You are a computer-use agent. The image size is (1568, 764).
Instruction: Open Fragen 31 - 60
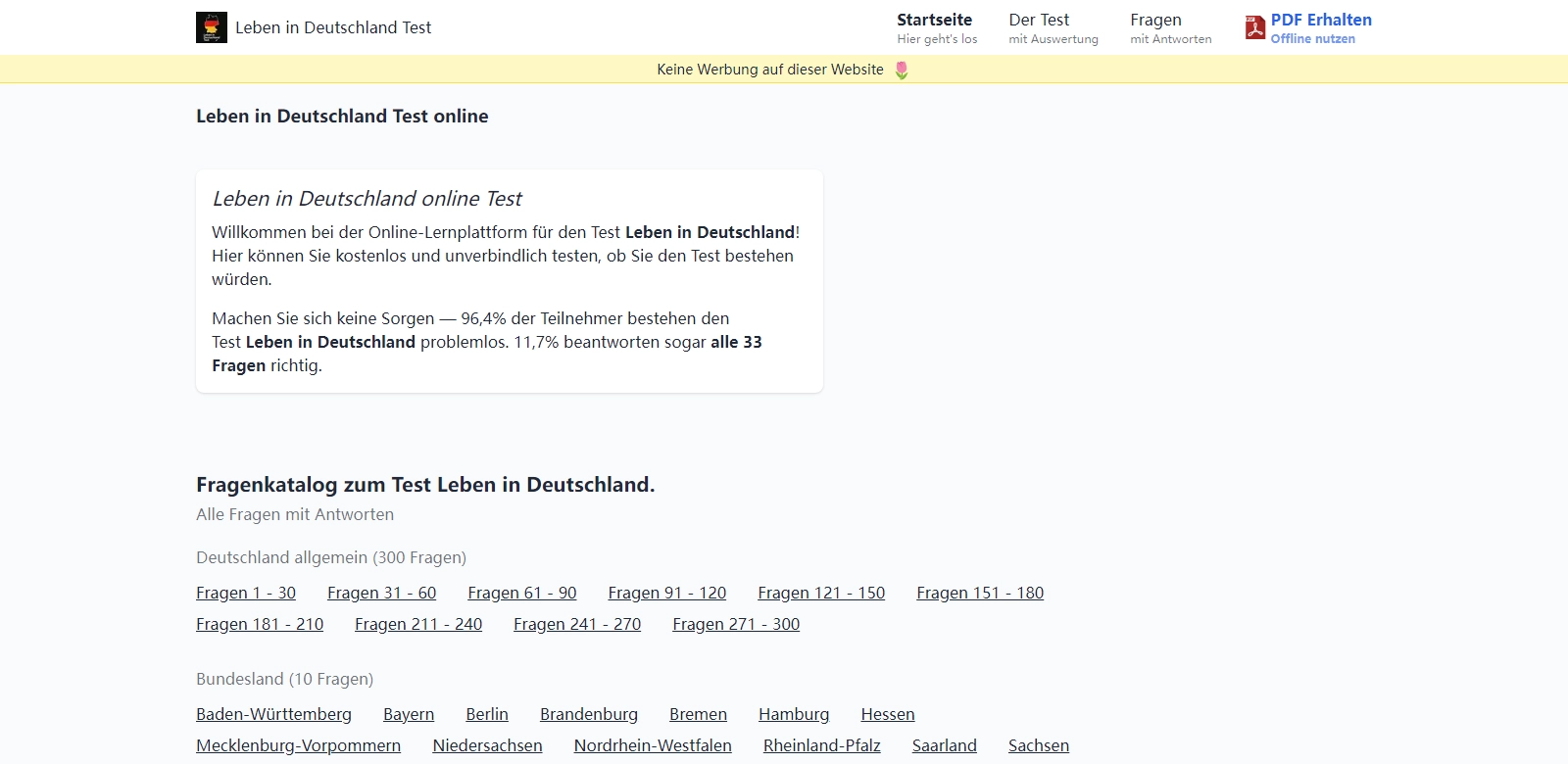[382, 593]
